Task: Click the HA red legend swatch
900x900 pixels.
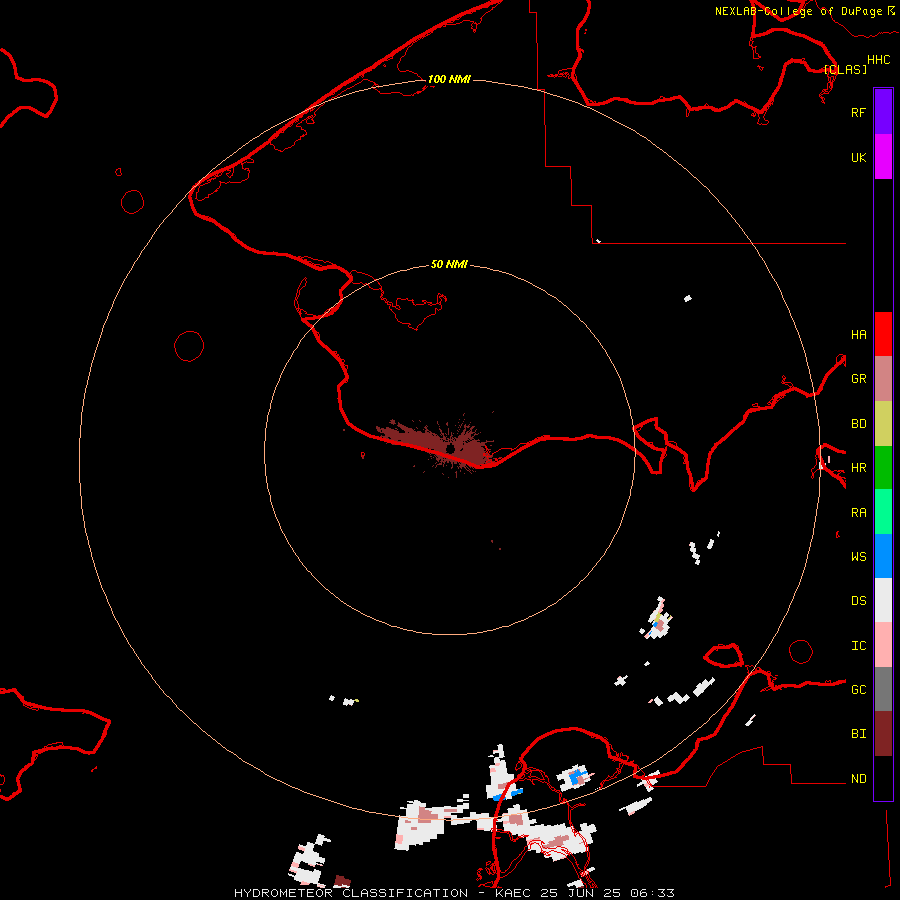Action: click(x=883, y=334)
